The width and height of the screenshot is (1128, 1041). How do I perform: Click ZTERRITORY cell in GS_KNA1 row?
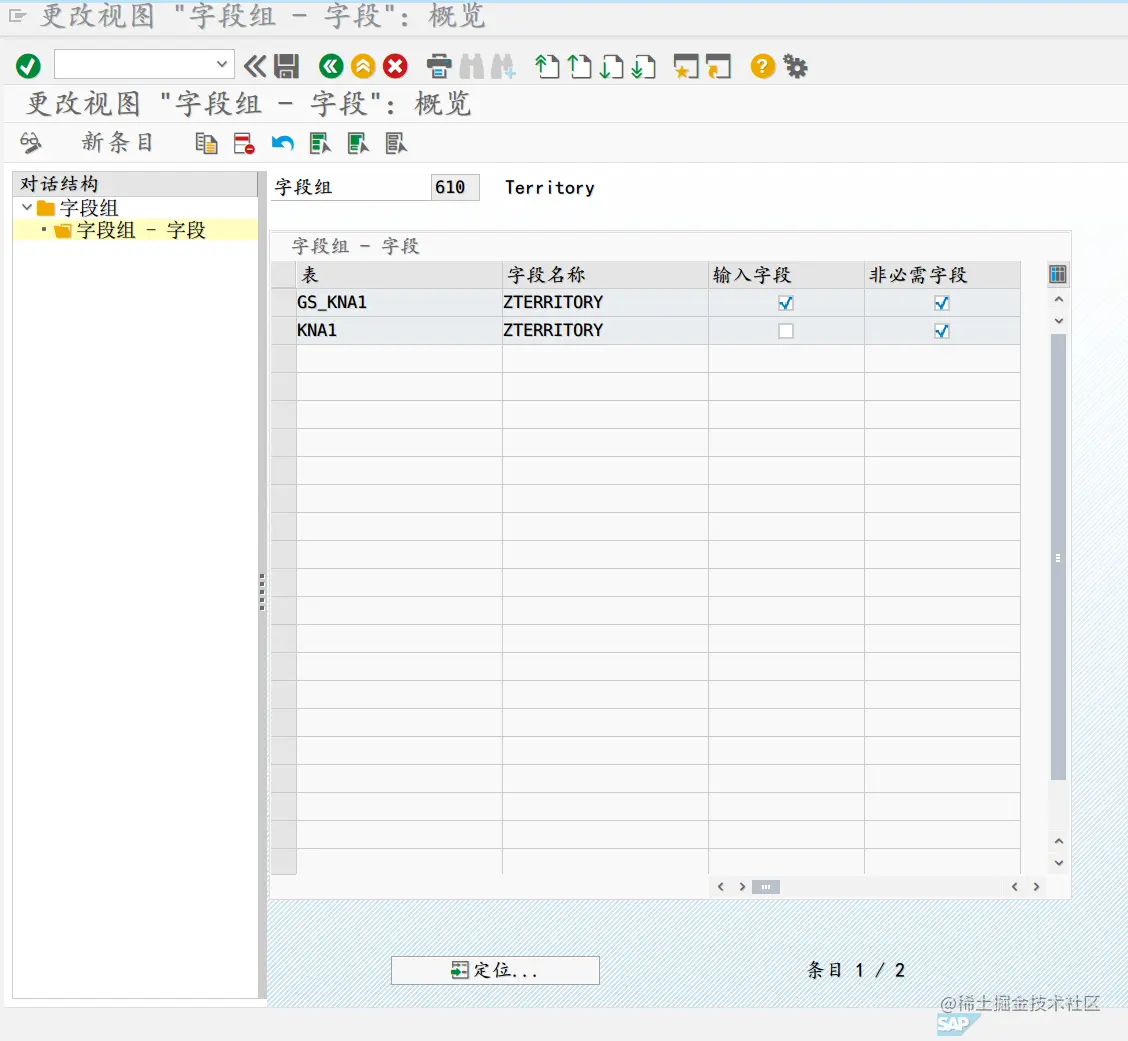point(605,303)
